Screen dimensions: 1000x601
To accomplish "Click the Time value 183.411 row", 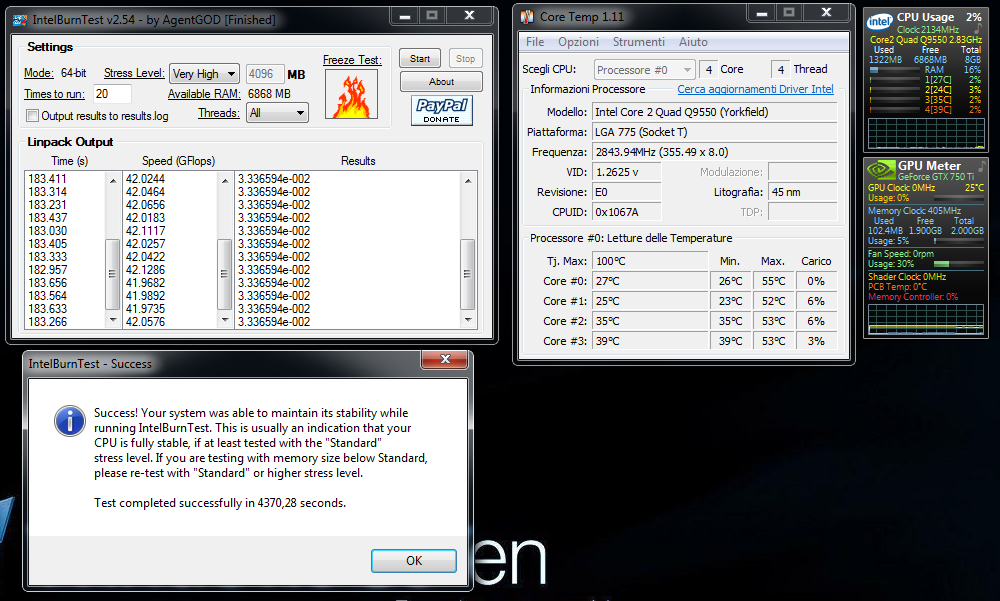I will pyautogui.click(x=47, y=179).
